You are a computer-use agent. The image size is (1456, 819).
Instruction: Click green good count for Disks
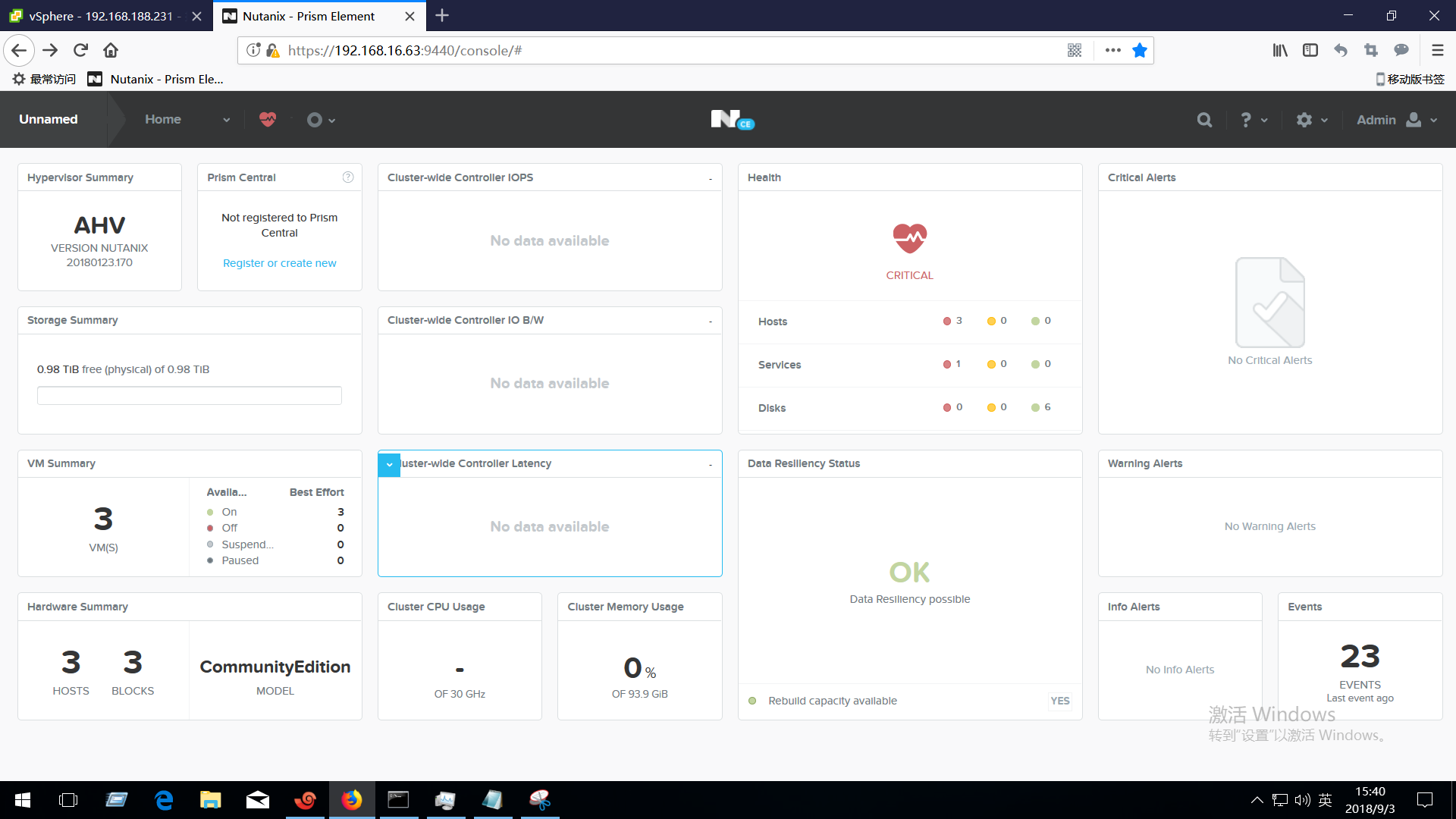point(1041,407)
